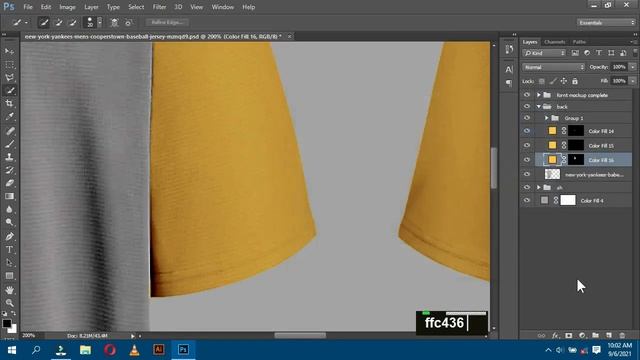The image size is (640, 360).
Task: Click Add to Selection mode icon
Action: click(58, 22)
